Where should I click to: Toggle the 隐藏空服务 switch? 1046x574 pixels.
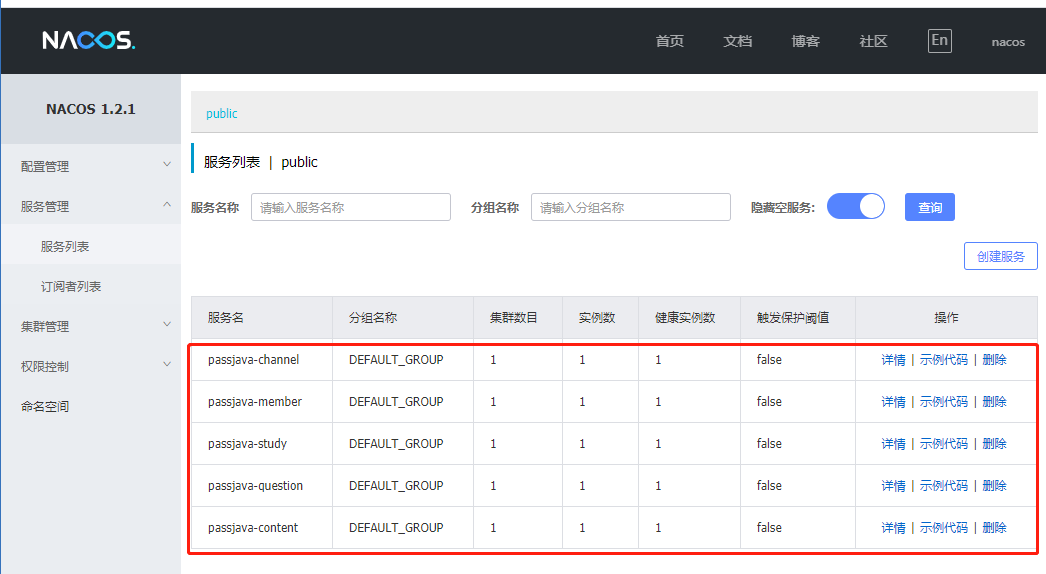(x=856, y=207)
